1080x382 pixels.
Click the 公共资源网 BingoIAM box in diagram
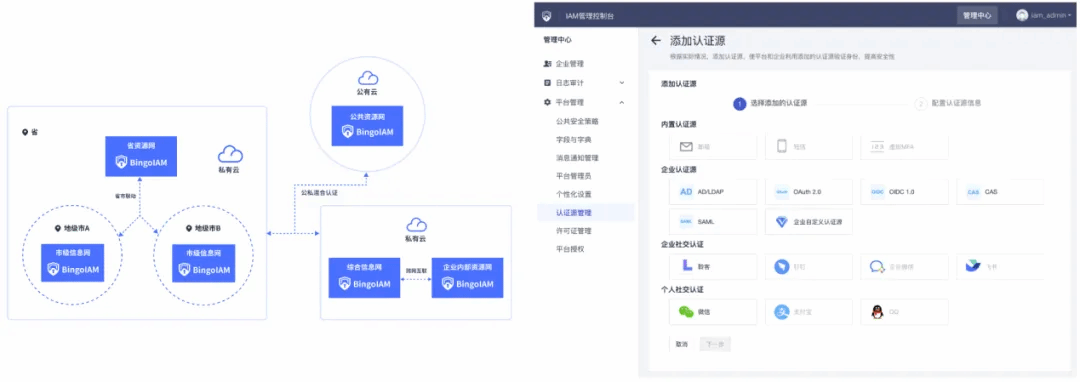pyautogui.click(x=366, y=126)
